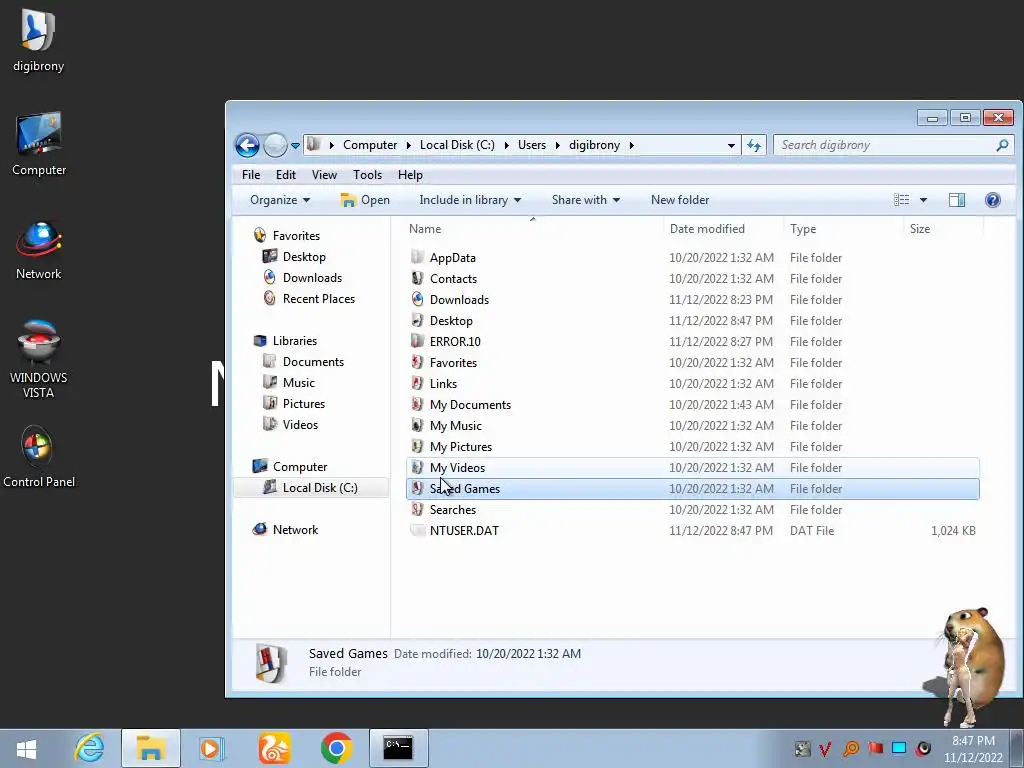Select the My Music folder icon
Viewport: 1024px width, 768px height.
click(417, 425)
